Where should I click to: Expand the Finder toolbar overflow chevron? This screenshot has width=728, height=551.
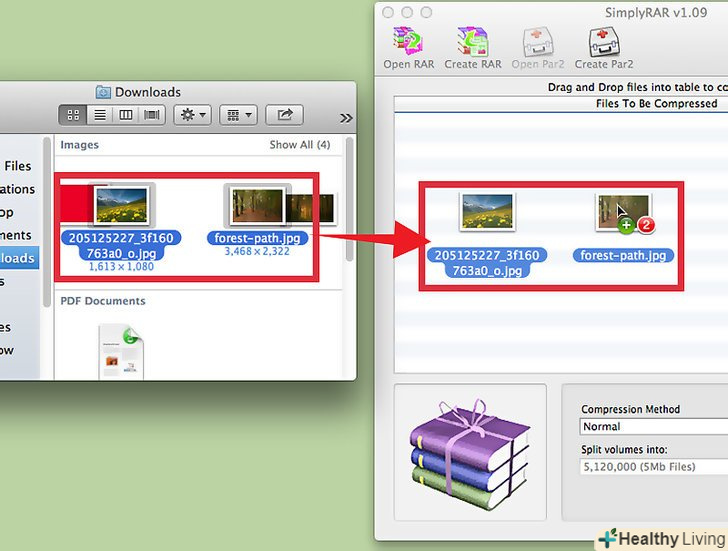coord(346,118)
